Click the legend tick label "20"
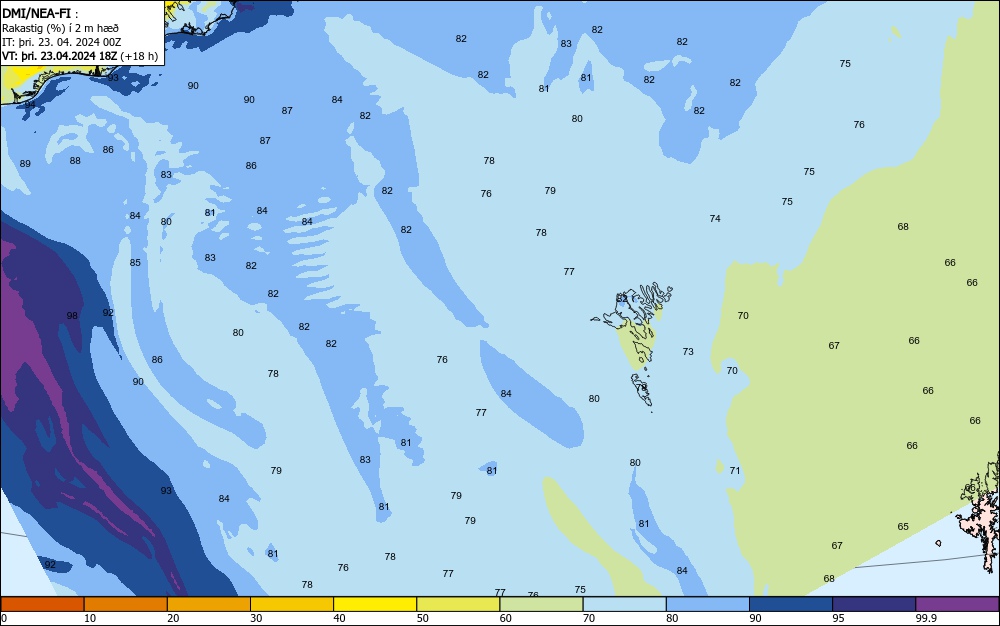 [x=173, y=618]
